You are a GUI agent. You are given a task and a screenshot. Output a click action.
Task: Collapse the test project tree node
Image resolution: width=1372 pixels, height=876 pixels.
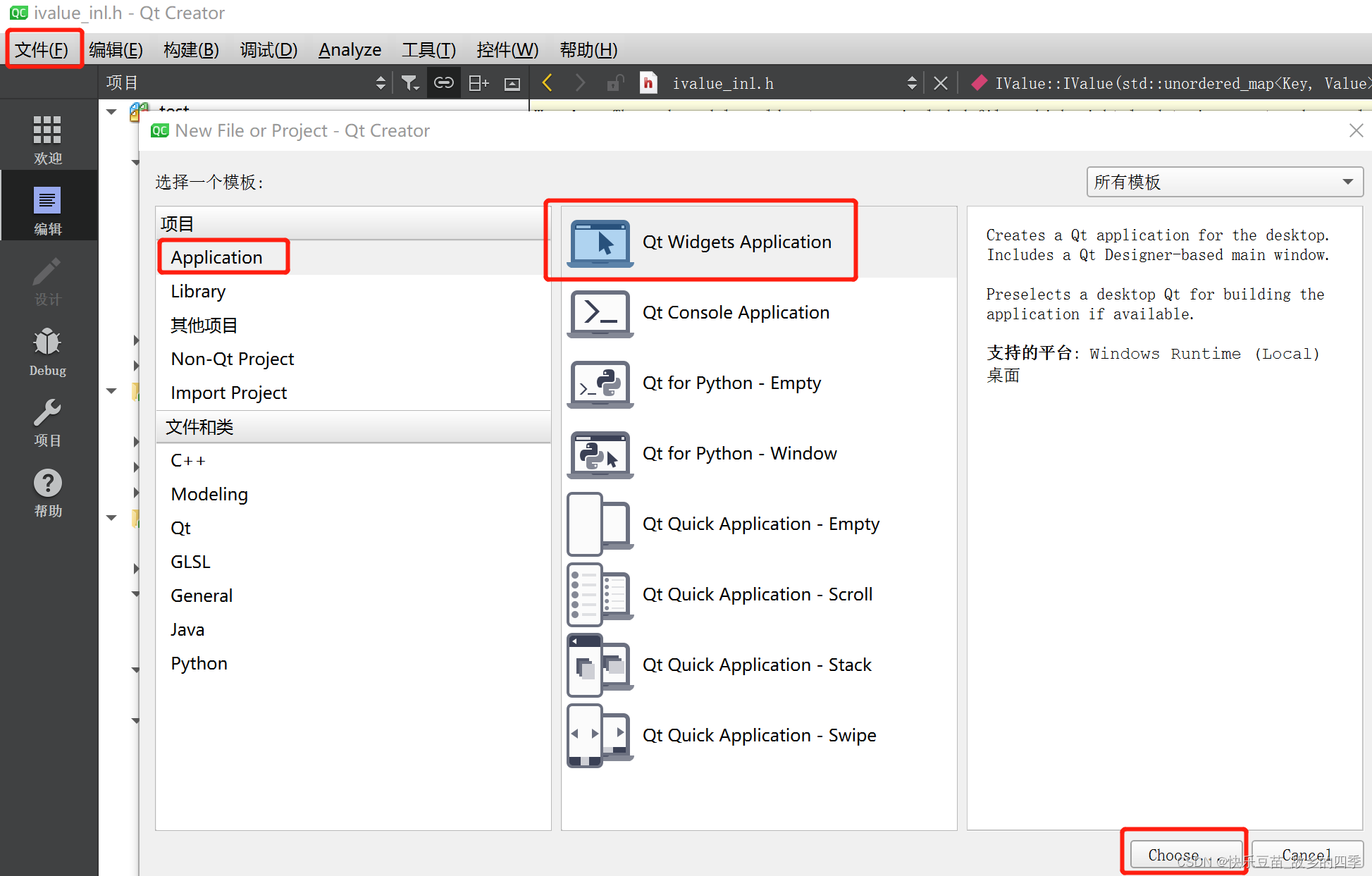(x=111, y=111)
